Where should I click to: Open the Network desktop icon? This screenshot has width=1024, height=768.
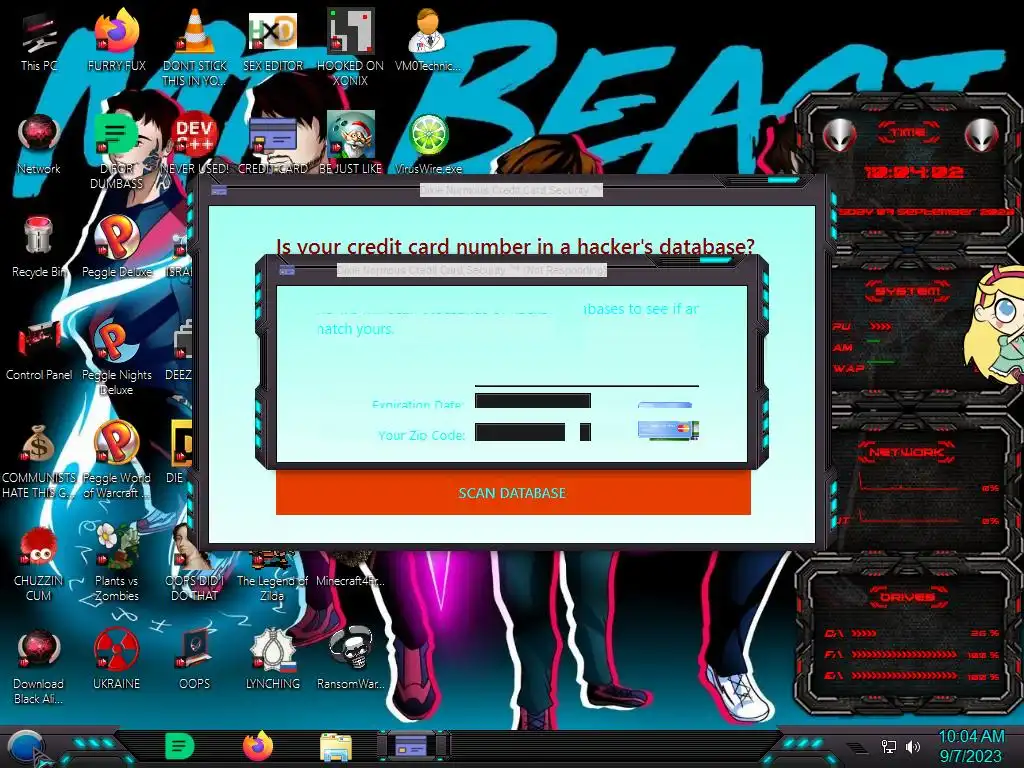pyautogui.click(x=39, y=144)
